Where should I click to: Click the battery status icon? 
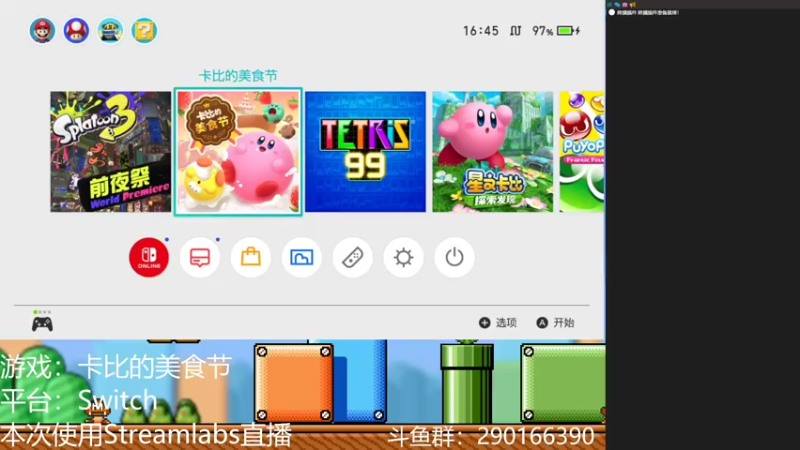(568, 31)
